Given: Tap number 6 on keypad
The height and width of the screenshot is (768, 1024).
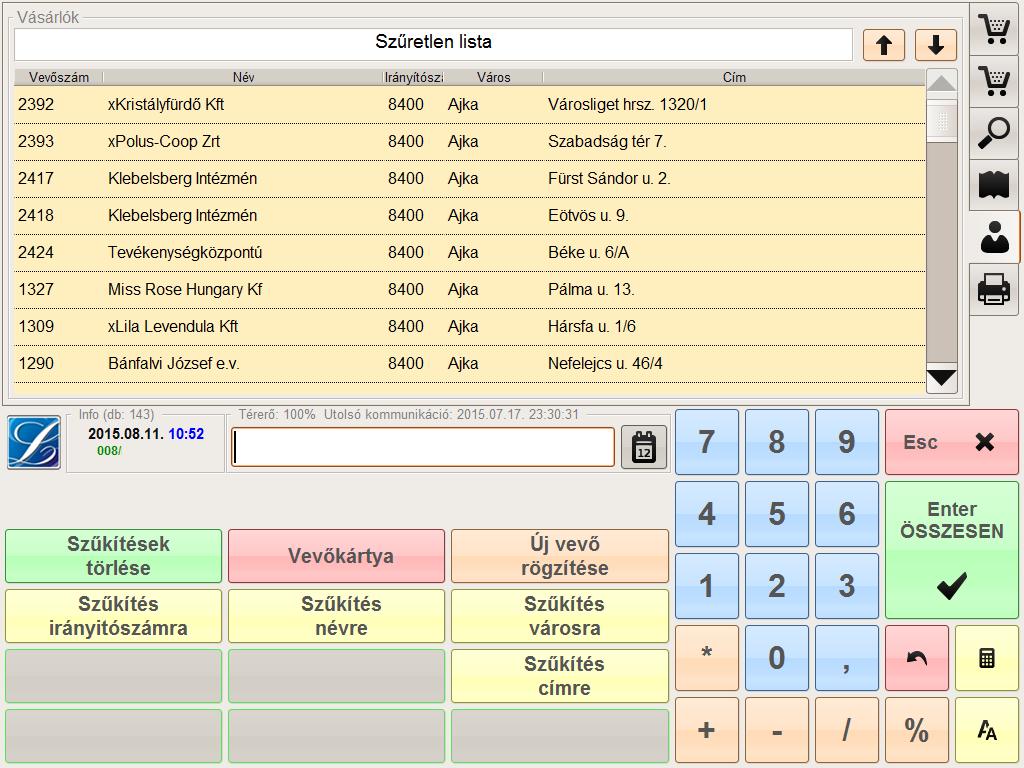Looking at the screenshot, I should pos(846,514).
